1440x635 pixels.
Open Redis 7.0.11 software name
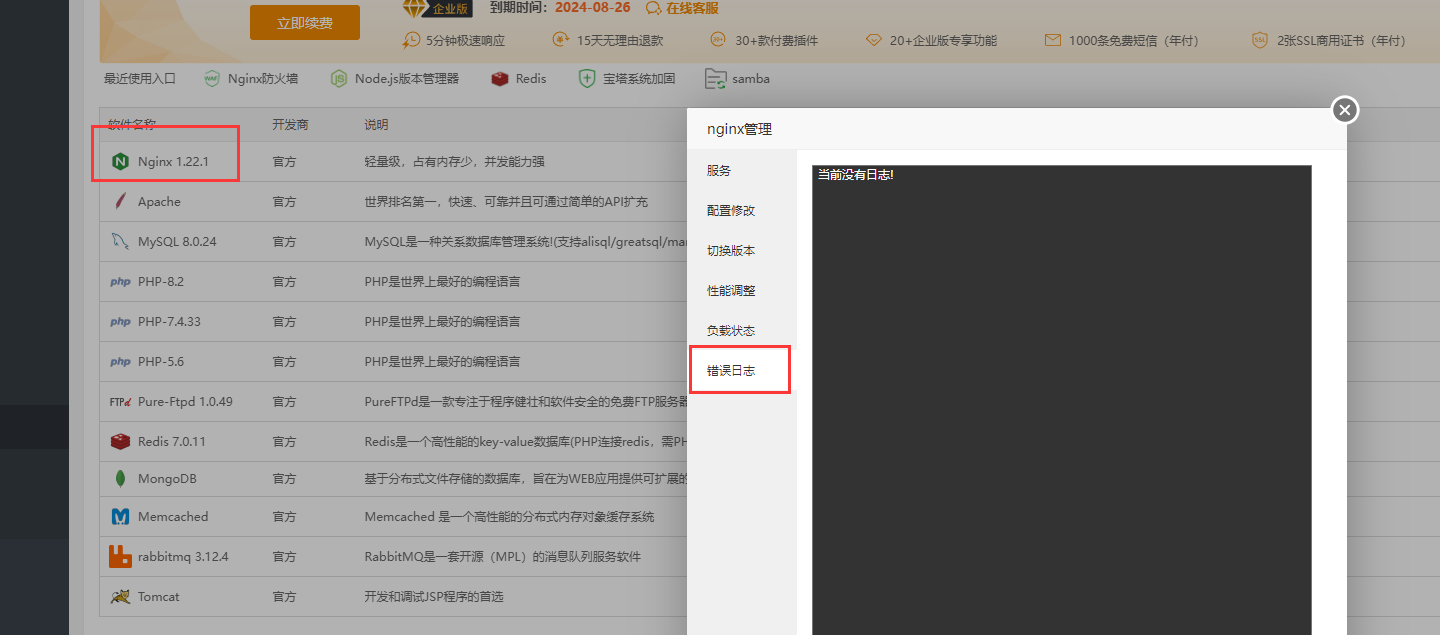(171, 441)
